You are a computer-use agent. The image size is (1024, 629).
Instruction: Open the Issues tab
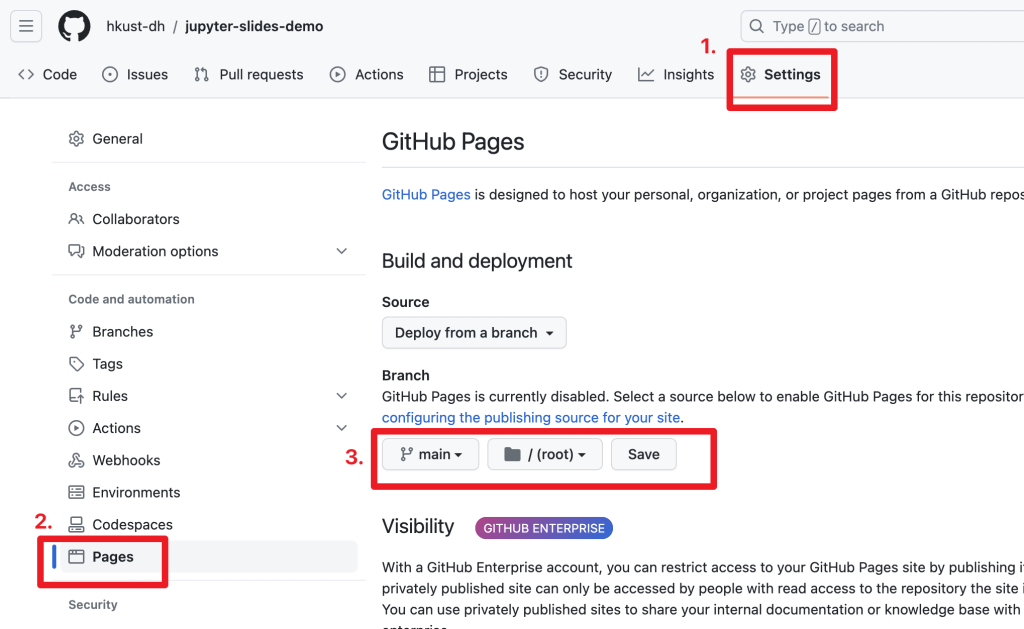click(135, 74)
